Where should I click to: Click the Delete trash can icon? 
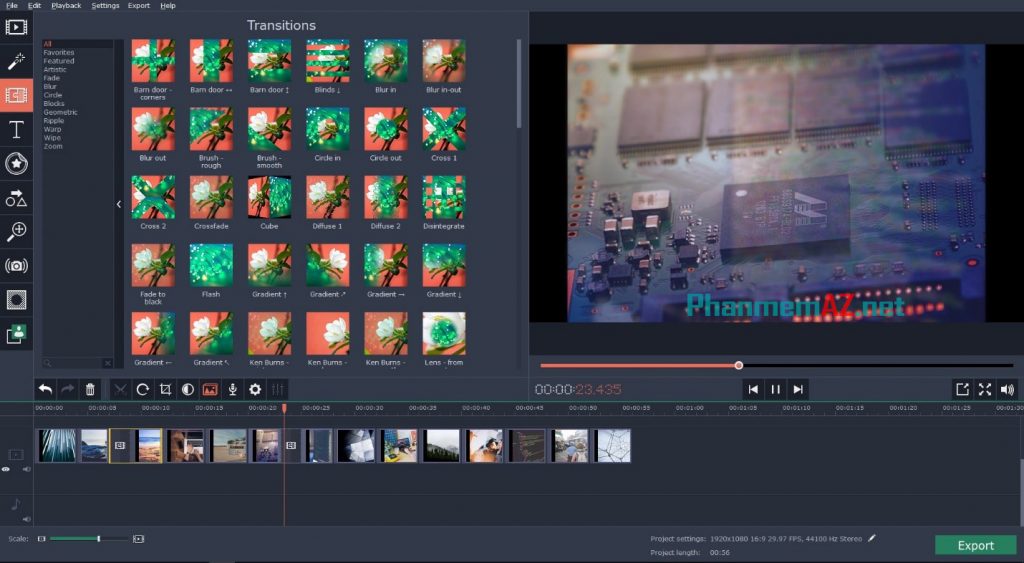tap(90, 389)
